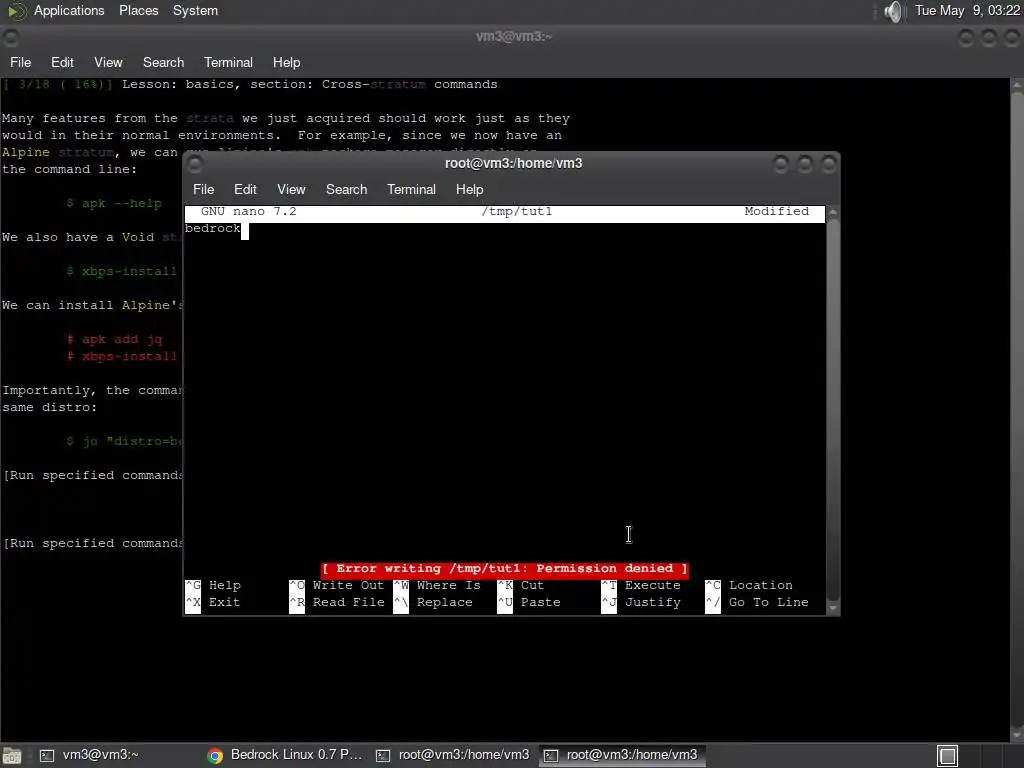
Task: Open File menu in root@vm3 terminal window
Action: [x=203, y=189]
